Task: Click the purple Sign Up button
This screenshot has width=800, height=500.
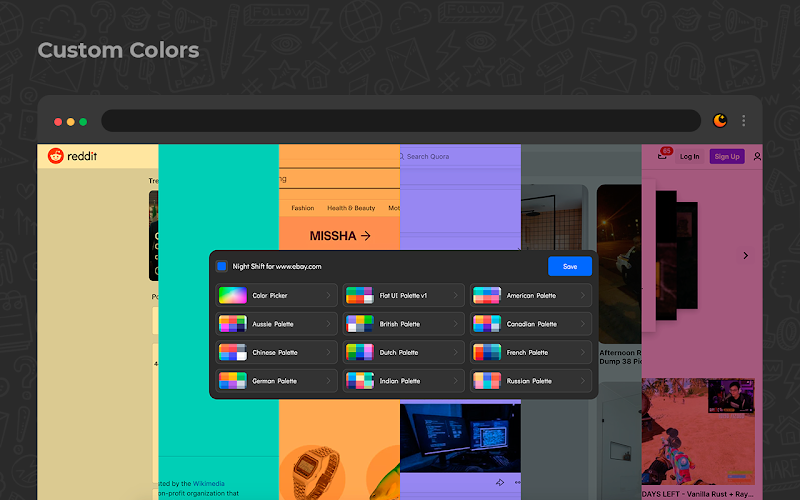Action: (x=727, y=157)
